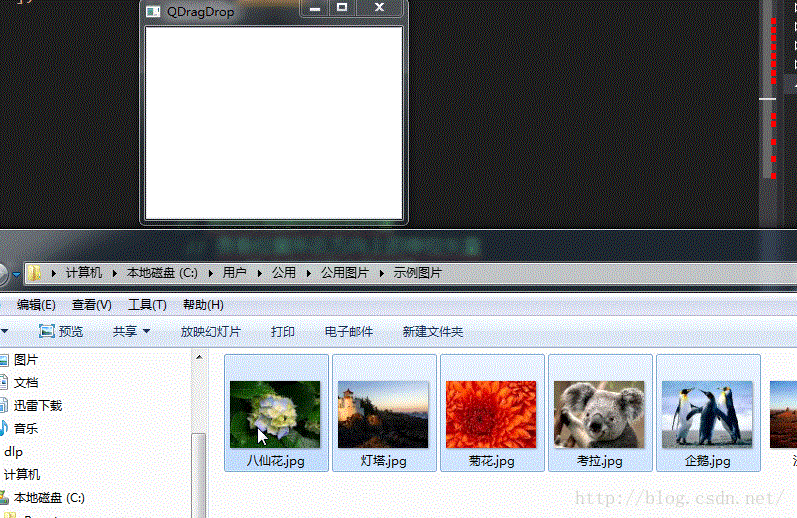Screen dimensions: 797x518
Task: Expand the arrow after 公用图片 in breadcrumb
Action: point(381,273)
